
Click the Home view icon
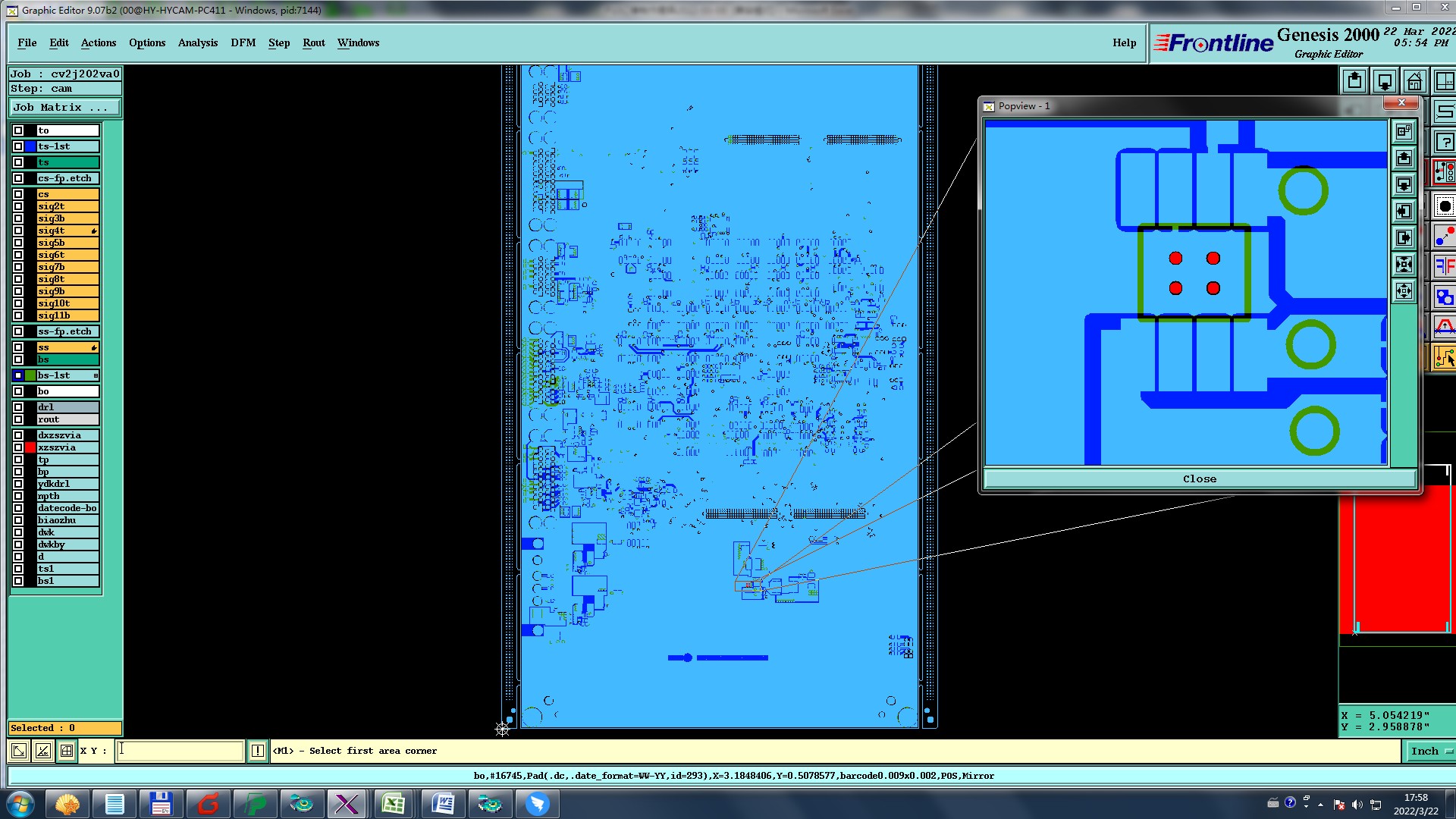coord(1414,81)
